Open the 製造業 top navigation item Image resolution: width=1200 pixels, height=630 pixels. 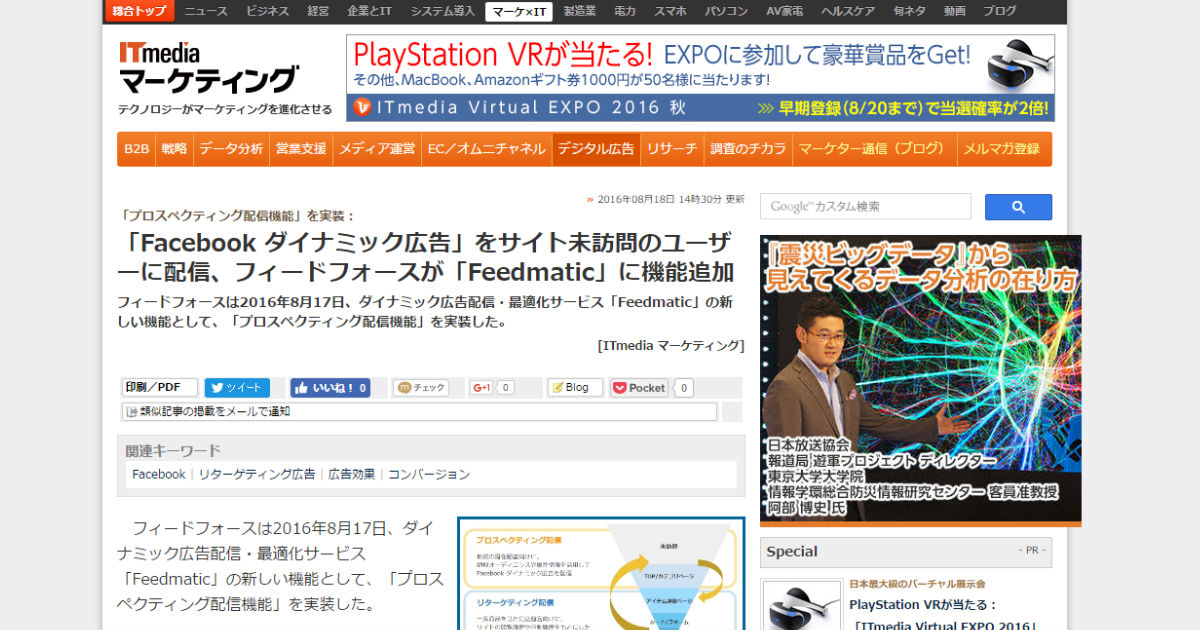579,11
